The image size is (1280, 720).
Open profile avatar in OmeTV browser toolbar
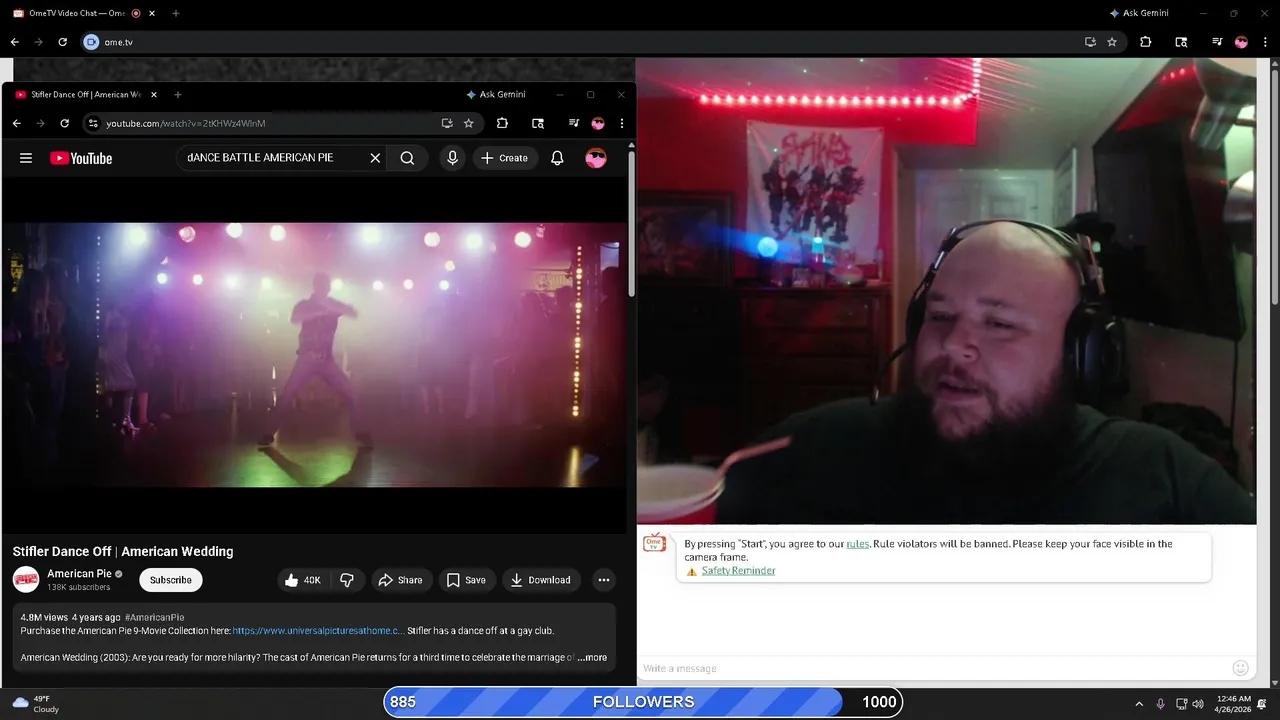1241,42
